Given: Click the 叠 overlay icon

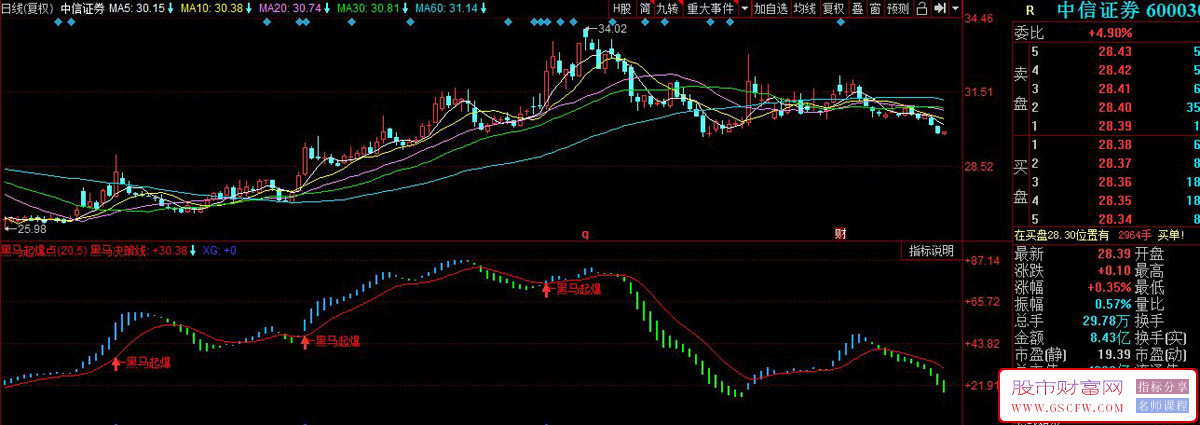Looking at the screenshot, I should pos(857,8).
